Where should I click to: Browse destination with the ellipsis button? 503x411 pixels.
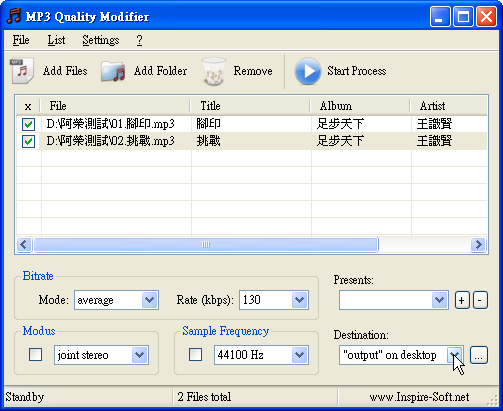pyautogui.click(x=479, y=355)
